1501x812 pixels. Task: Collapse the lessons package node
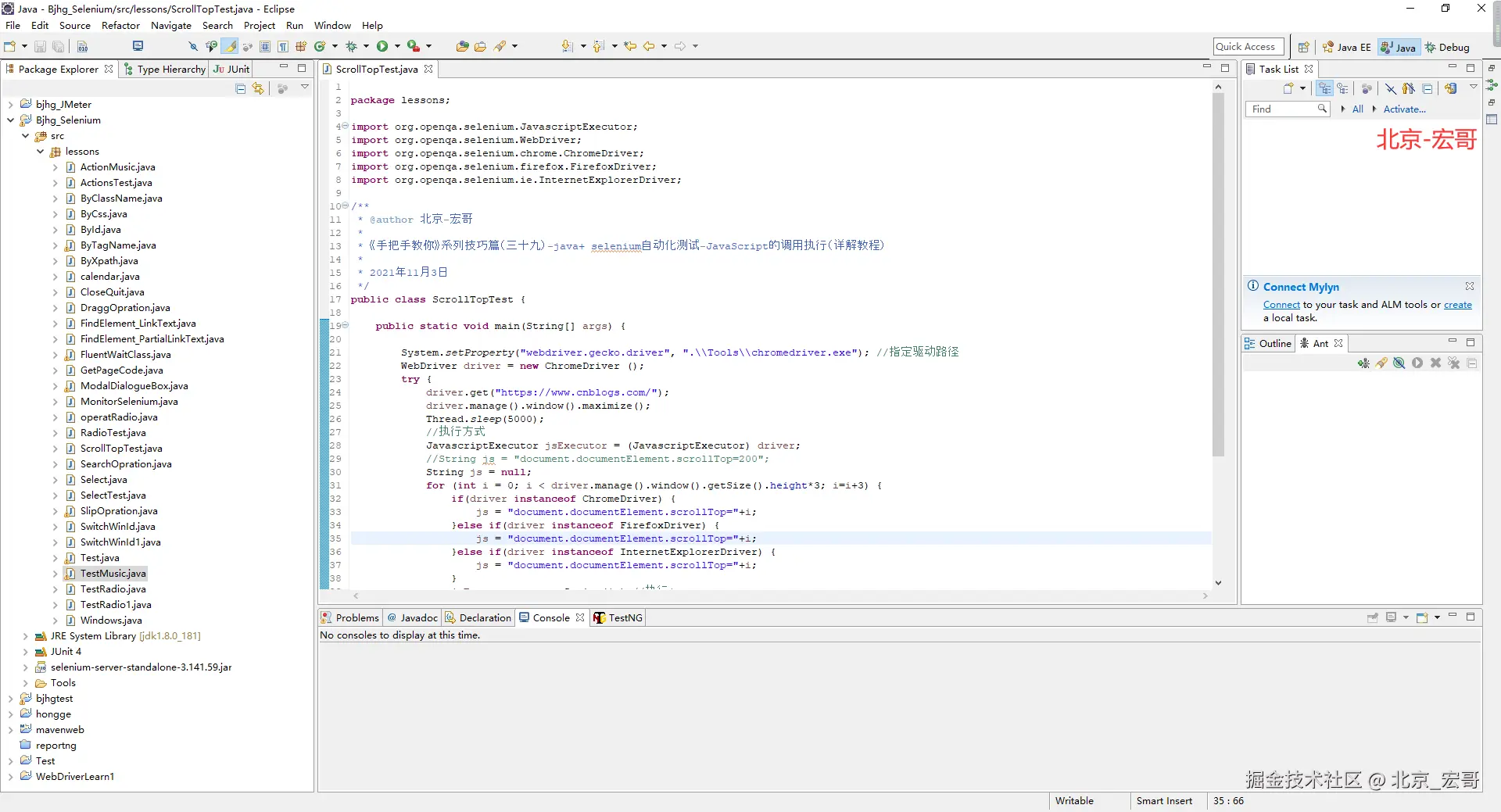41,152
